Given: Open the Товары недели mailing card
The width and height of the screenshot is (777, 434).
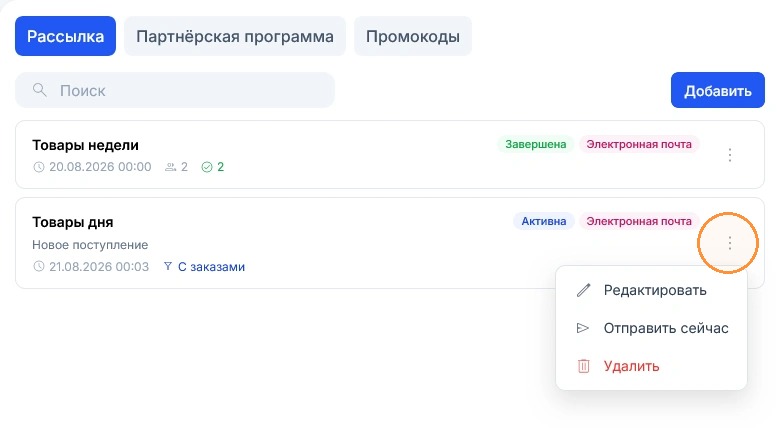Looking at the screenshot, I should [389, 155].
